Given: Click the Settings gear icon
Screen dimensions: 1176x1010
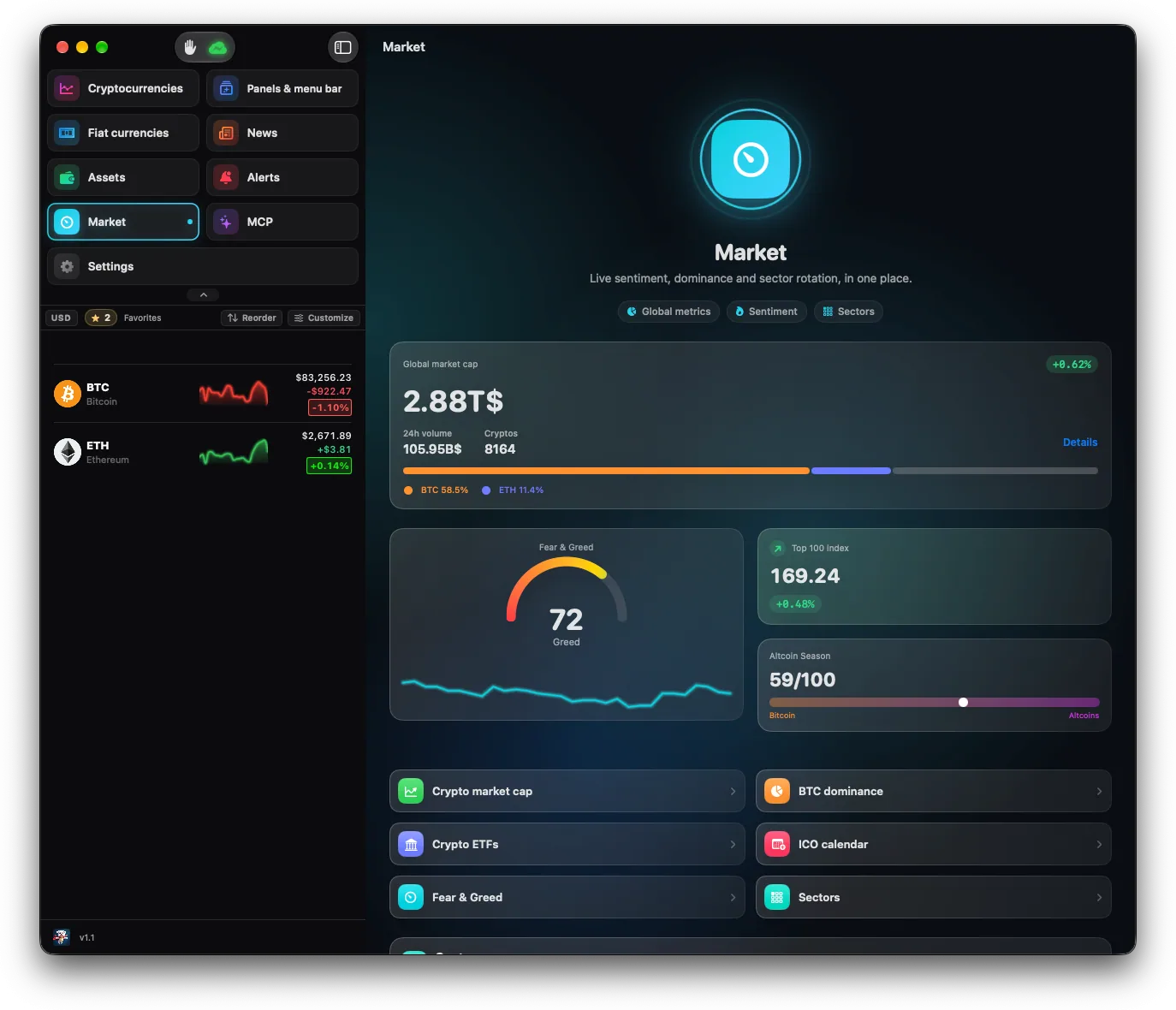Looking at the screenshot, I should (67, 266).
